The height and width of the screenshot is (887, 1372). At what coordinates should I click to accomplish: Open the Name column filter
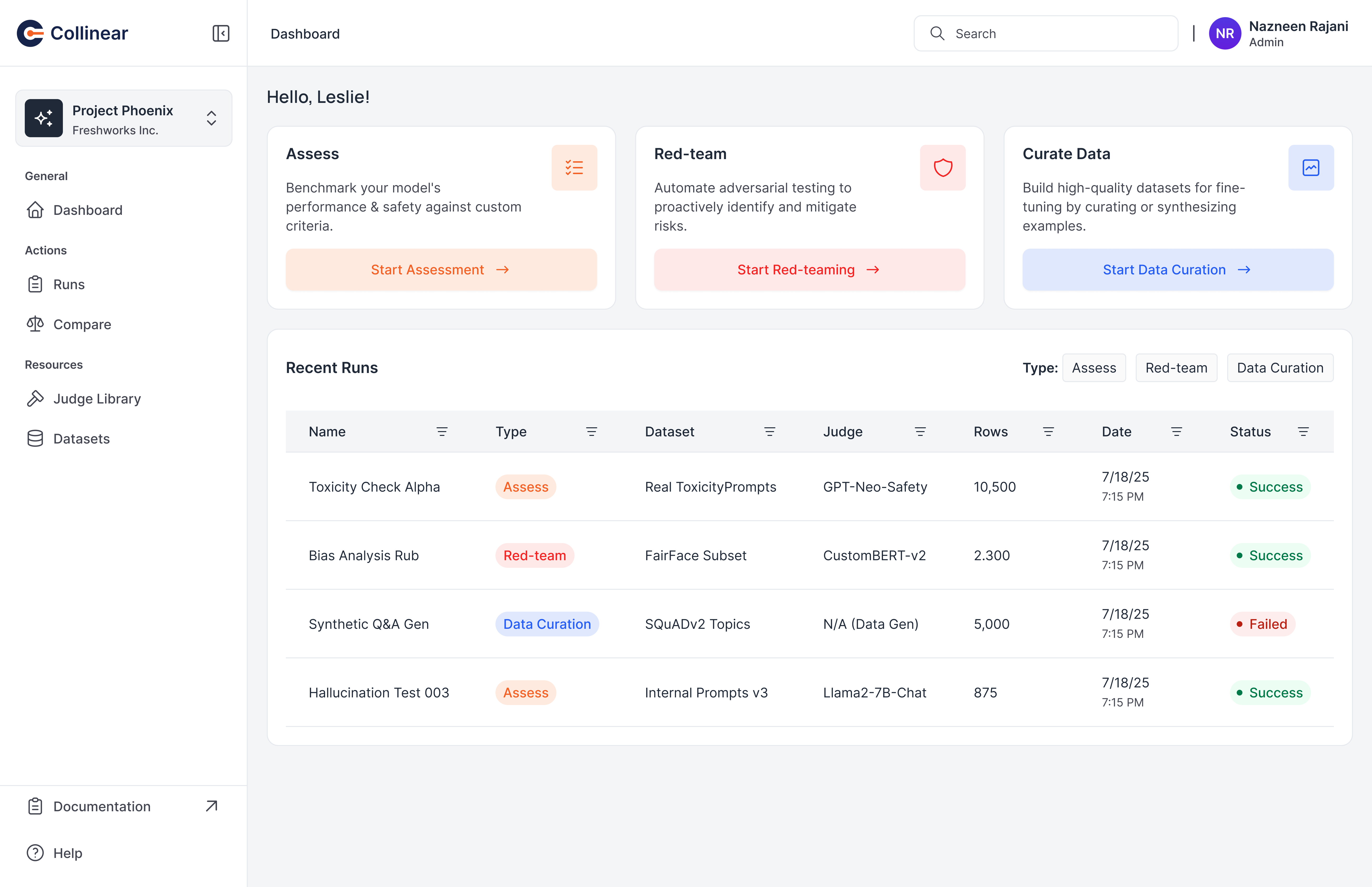(442, 431)
